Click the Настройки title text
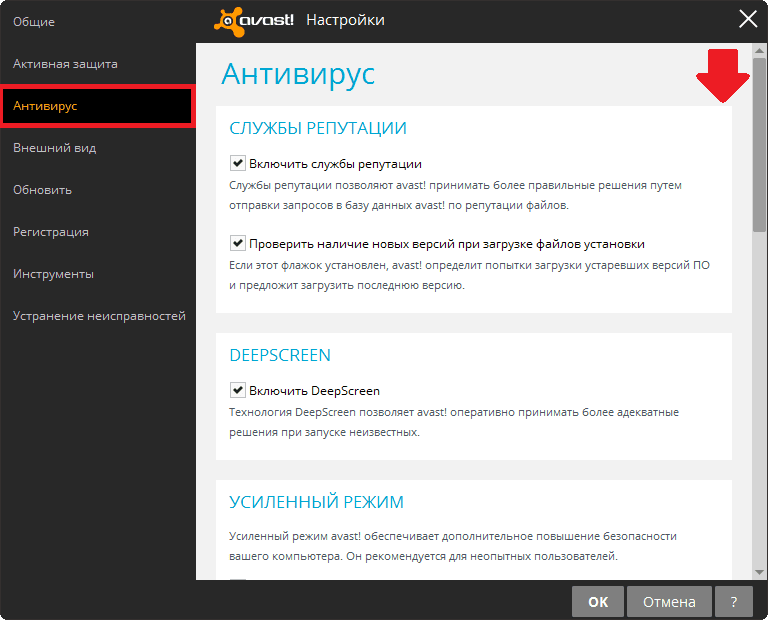Screen dimensions: 768x620 click(x=345, y=20)
